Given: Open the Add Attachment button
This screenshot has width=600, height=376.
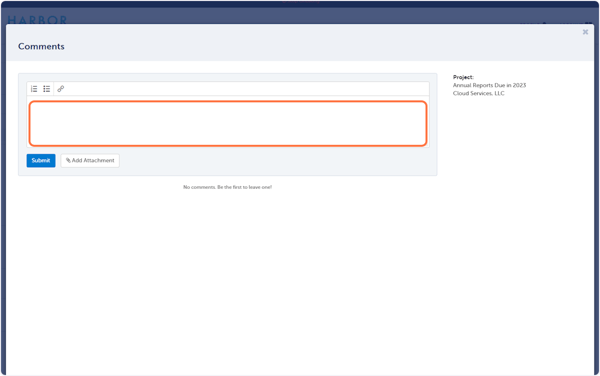Looking at the screenshot, I should (90, 161).
